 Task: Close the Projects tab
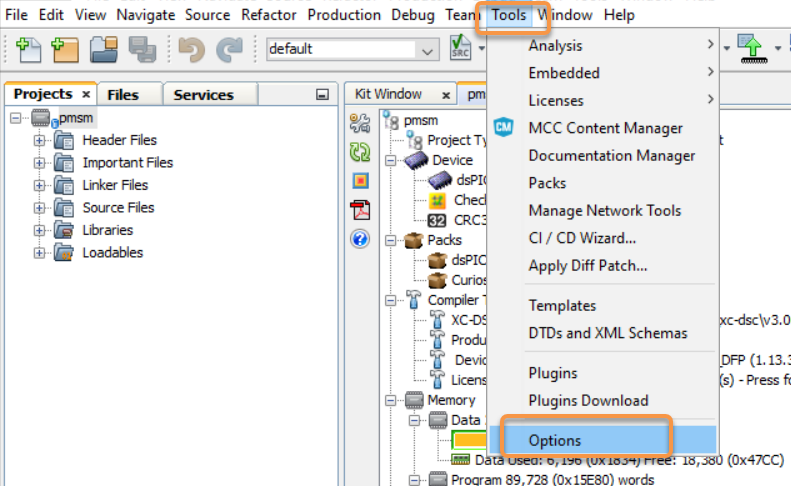tap(86, 94)
